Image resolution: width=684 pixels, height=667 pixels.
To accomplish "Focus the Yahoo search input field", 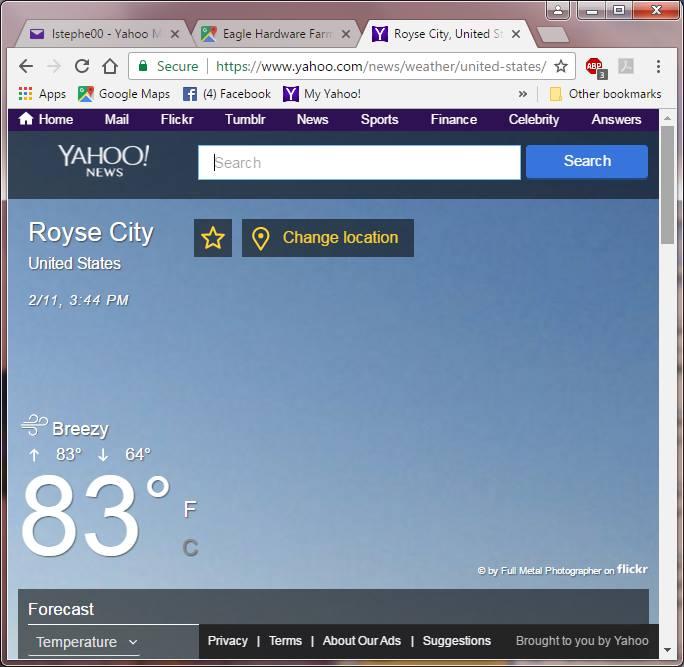I will click(359, 163).
